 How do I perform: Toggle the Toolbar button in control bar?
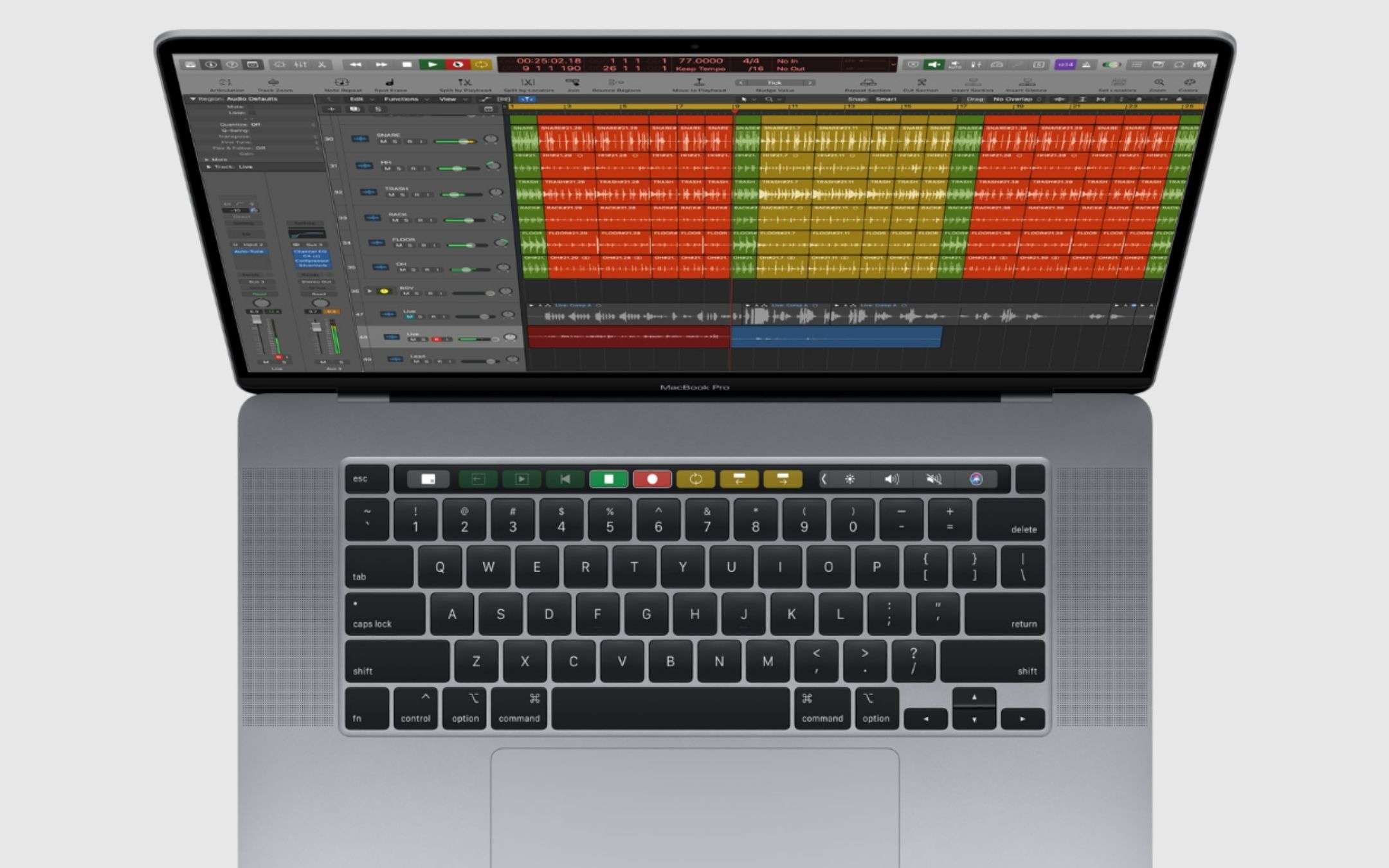tap(253, 64)
